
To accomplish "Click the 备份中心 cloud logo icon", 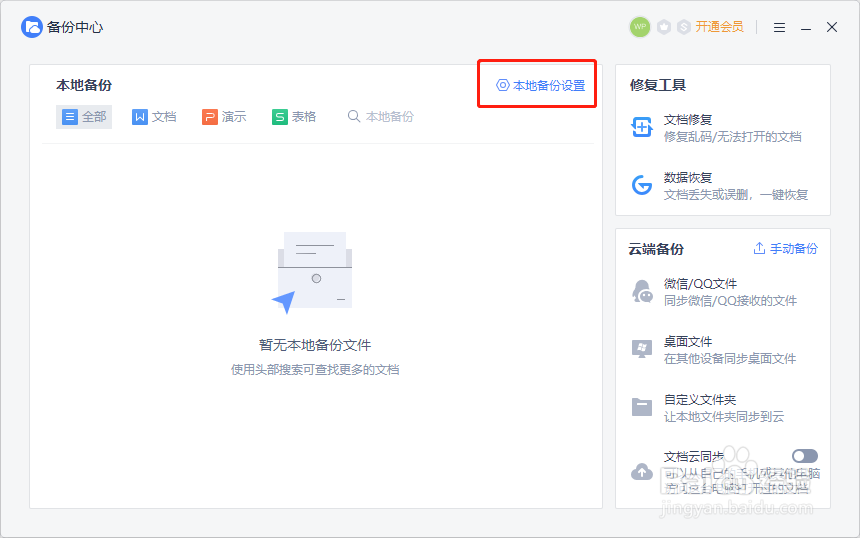I will pos(31,27).
